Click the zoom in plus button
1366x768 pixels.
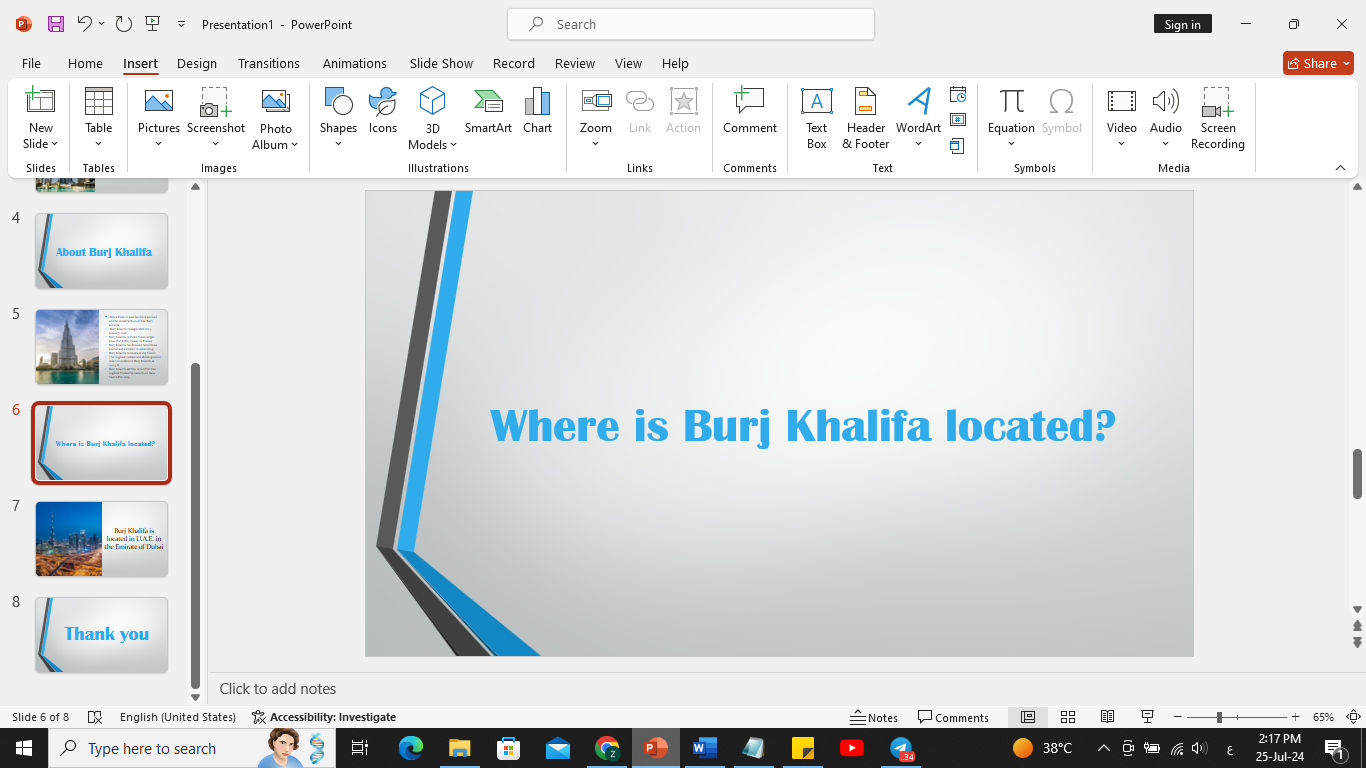click(x=1296, y=717)
